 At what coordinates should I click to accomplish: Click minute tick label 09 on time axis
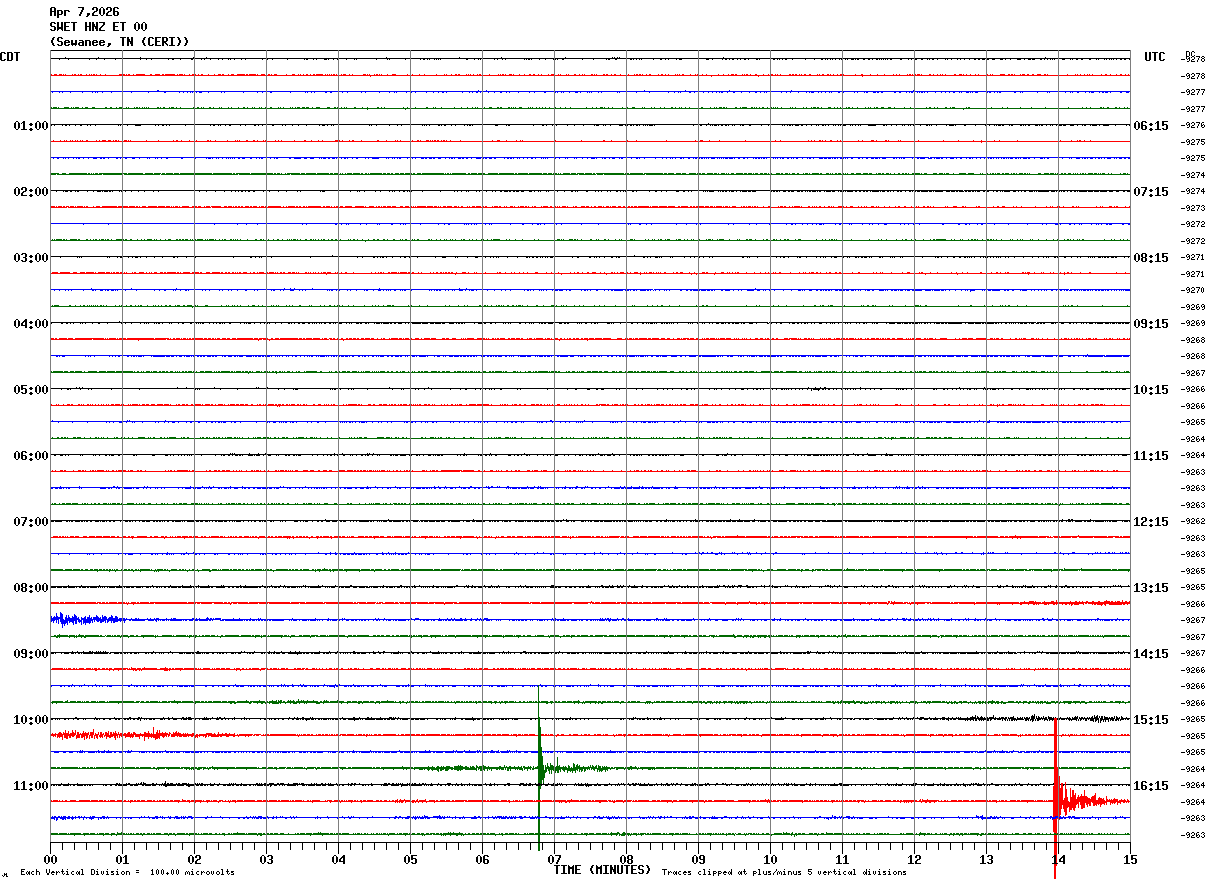(x=698, y=859)
